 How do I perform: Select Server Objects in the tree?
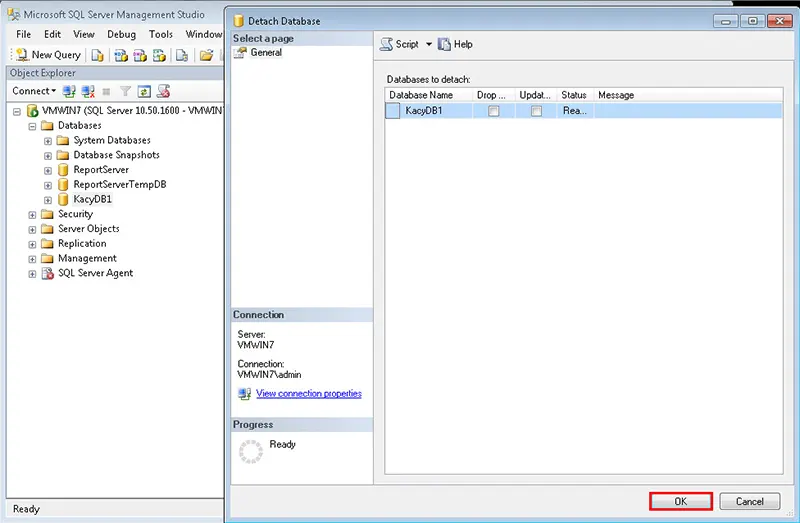coord(89,229)
